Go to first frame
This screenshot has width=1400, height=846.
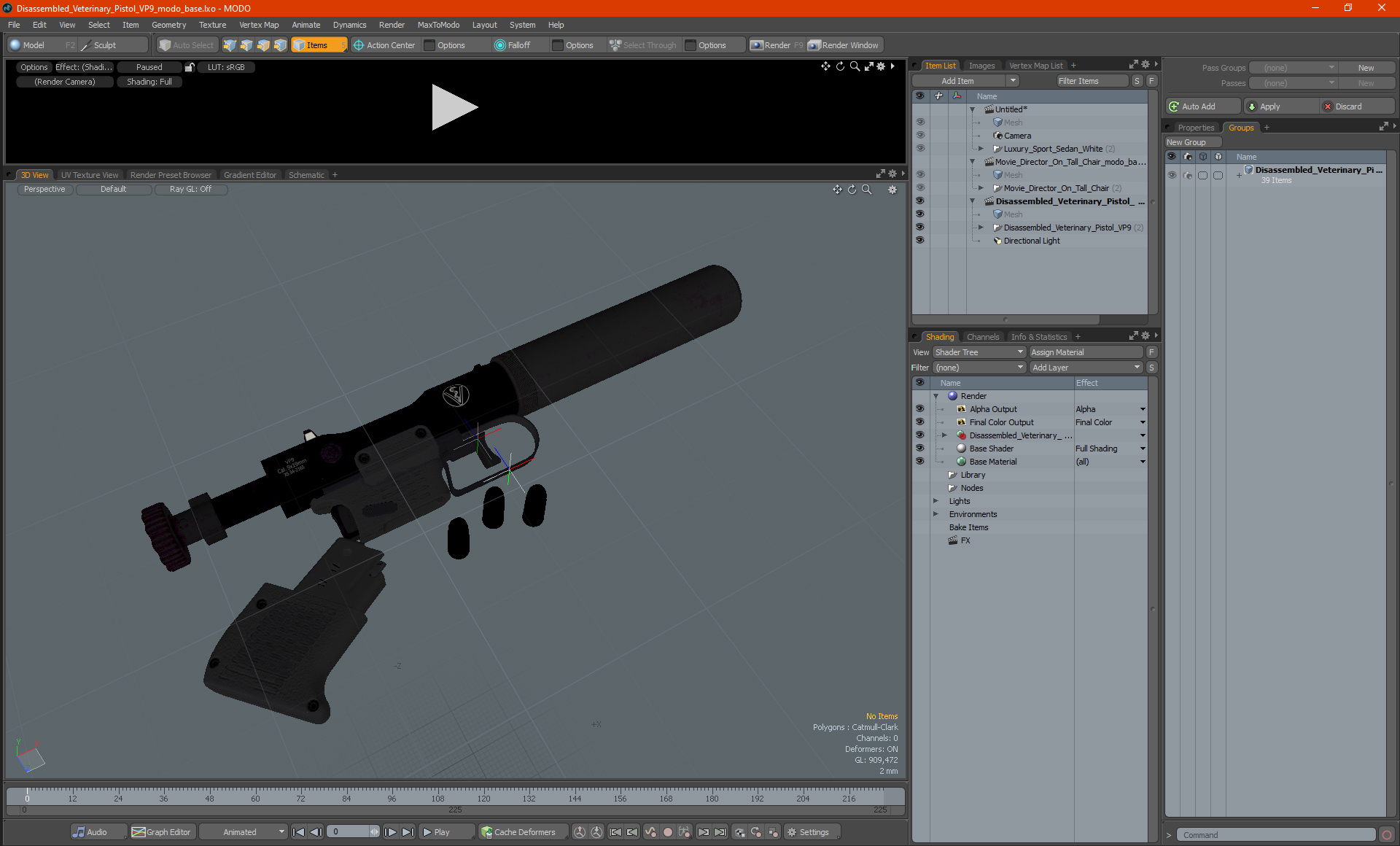298,832
